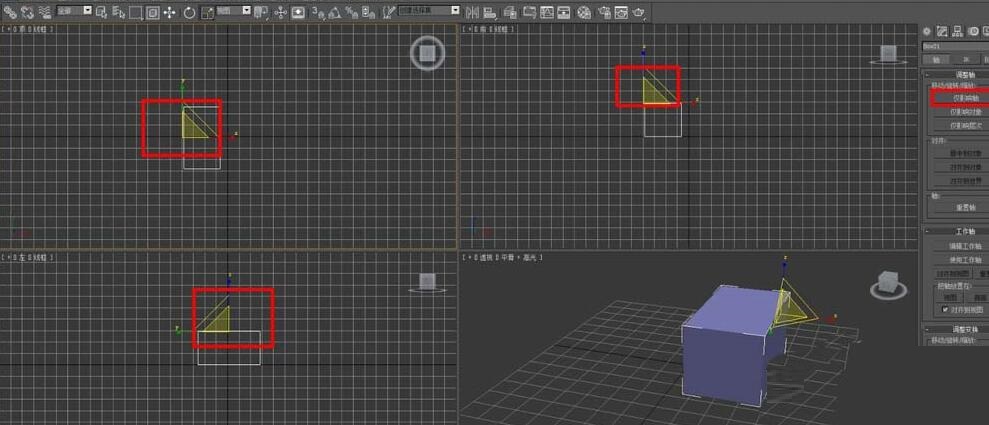Select the Move tool in toolbar
The image size is (989, 425).
point(168,12)
